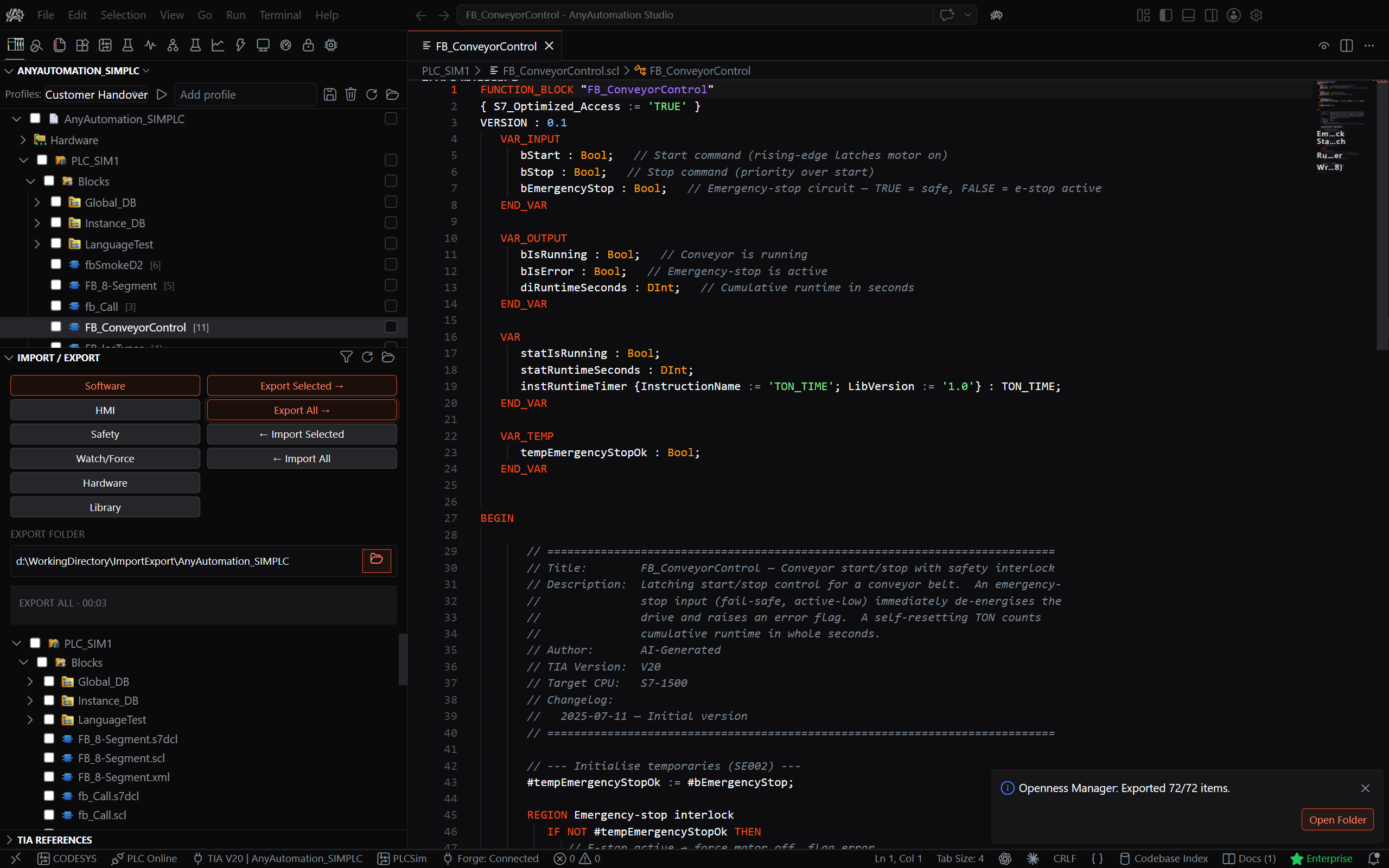
Task: Open the project explorer view icon
Action: pos(16,45)
